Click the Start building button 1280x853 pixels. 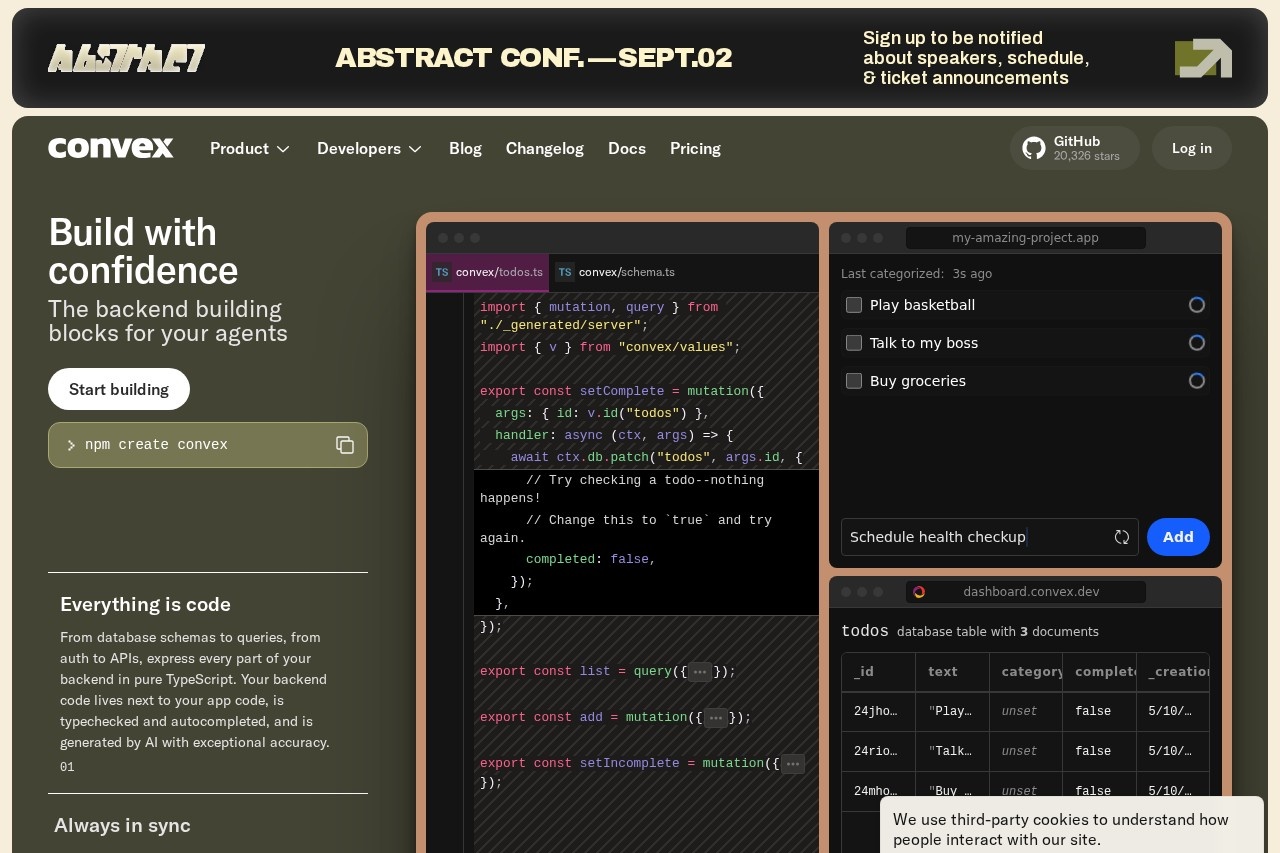click(x=119, y=389)
